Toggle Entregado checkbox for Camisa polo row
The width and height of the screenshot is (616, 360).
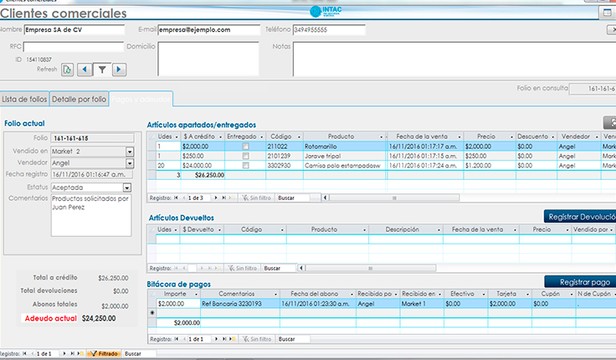[246, 165]
